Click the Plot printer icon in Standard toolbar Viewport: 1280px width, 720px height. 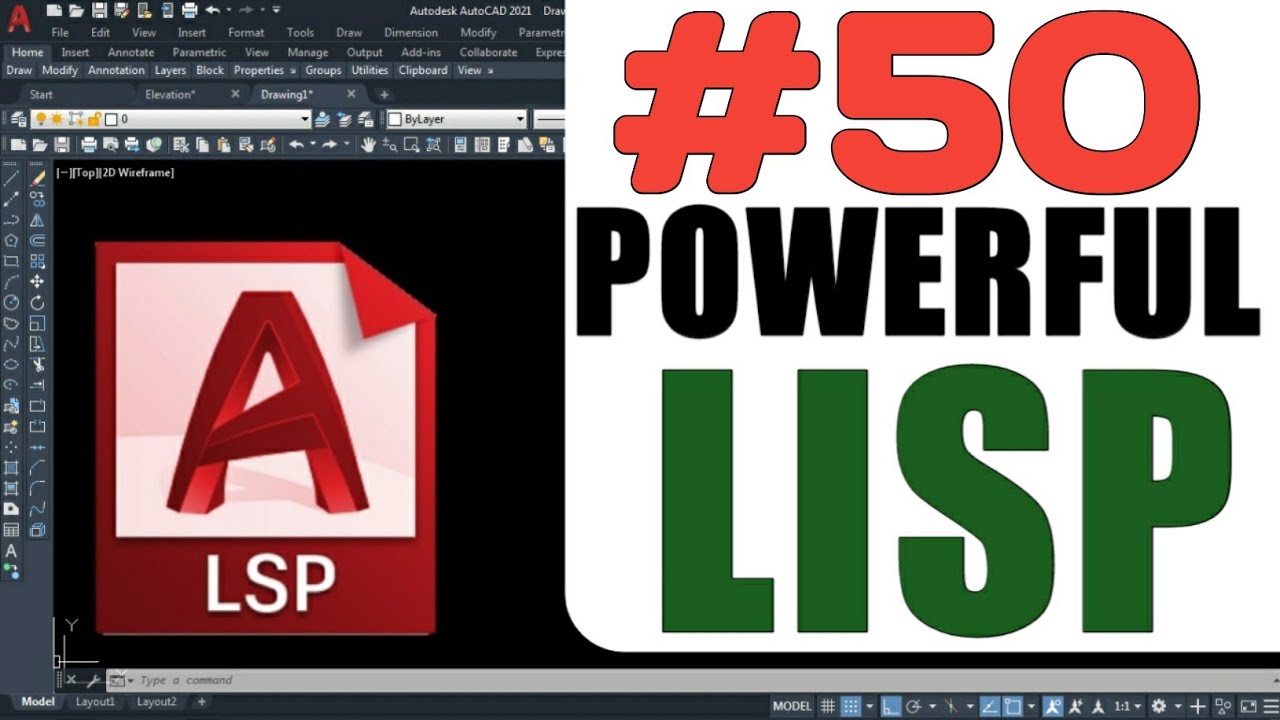coord(88,145)
